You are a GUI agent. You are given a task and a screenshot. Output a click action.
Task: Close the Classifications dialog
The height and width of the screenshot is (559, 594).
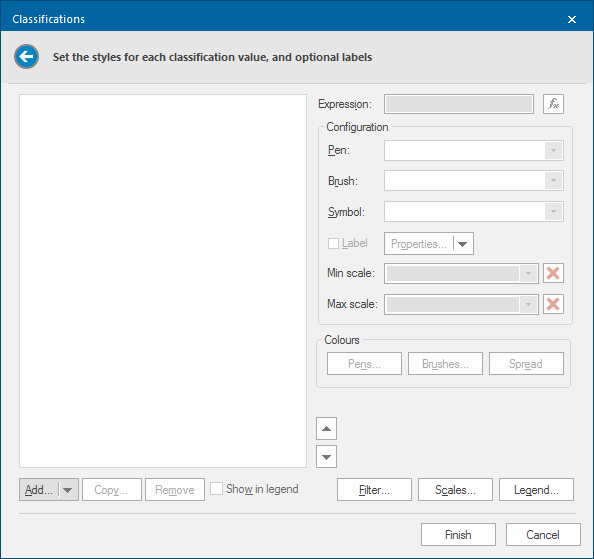(572, 19)
